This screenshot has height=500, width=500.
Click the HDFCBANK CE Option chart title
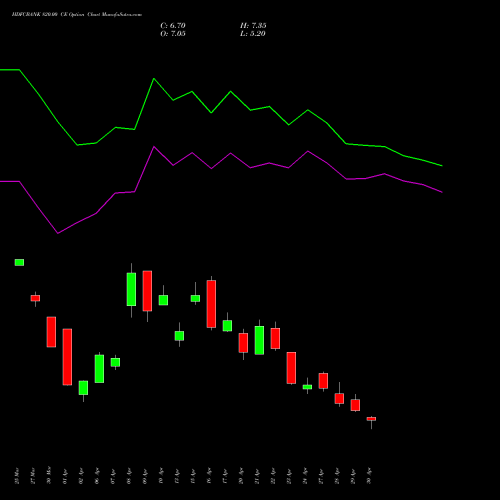[x=77, y=15]
